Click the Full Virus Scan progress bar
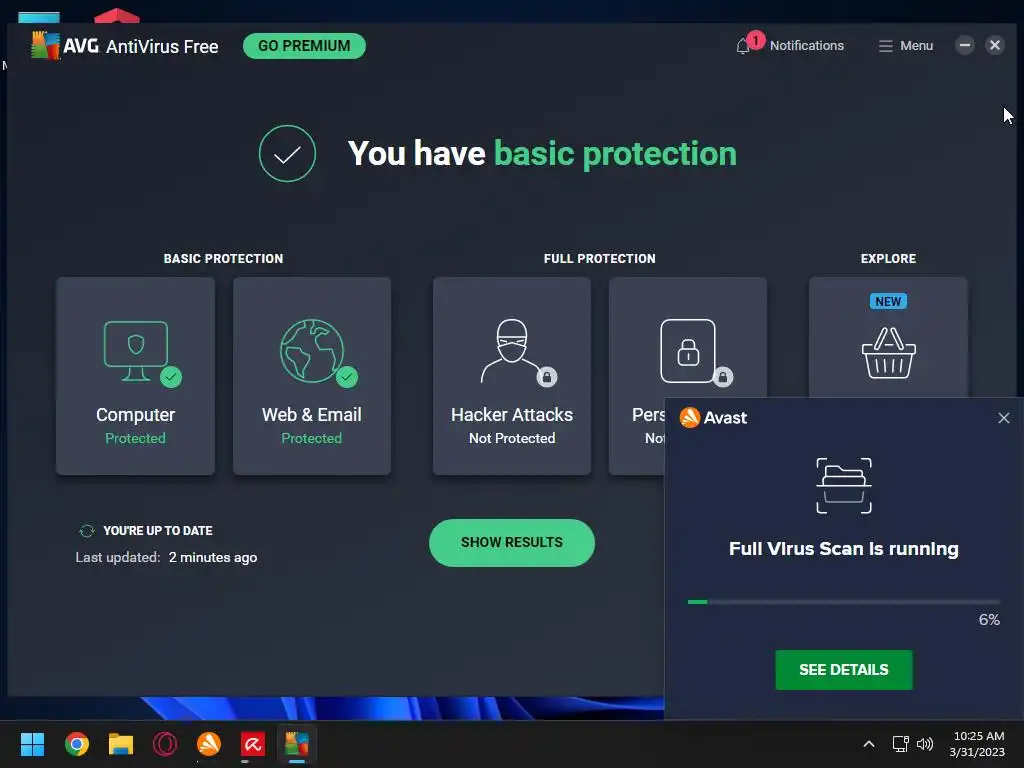This screenshot has height=768, width=1024. click(x=844, y=602)
